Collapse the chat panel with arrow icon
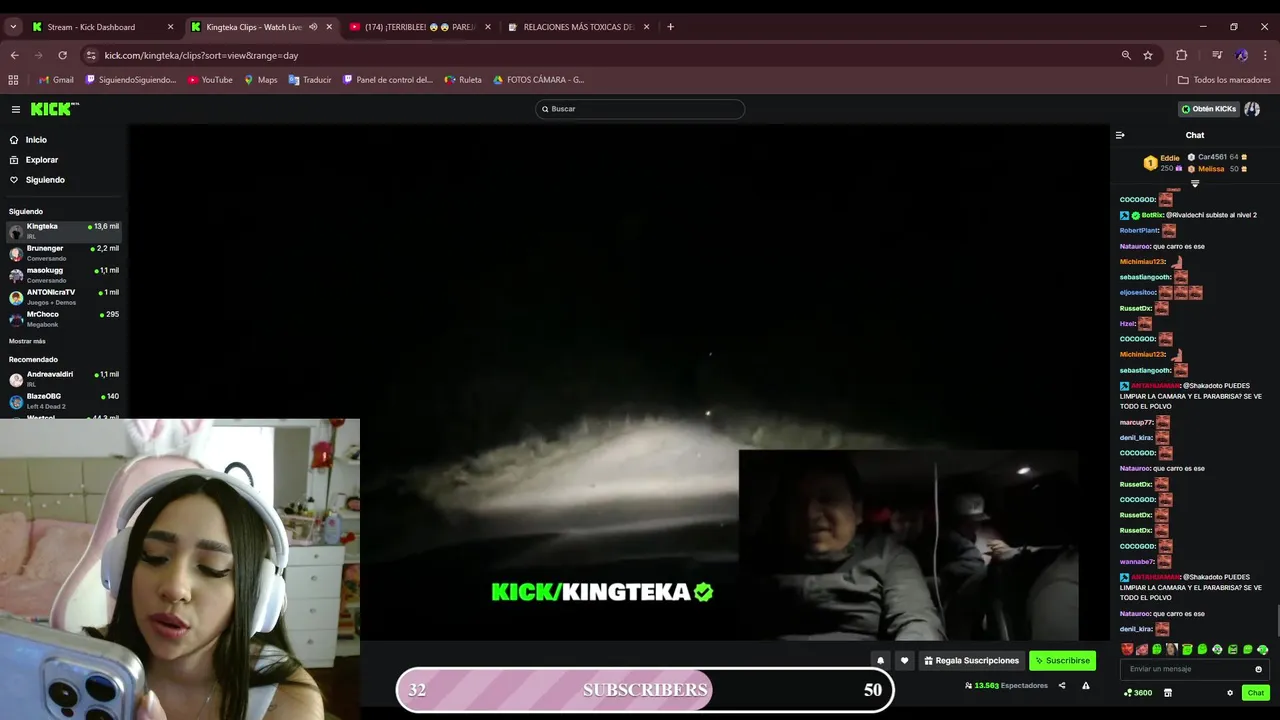The image size is (1280, 720). (x=1120, y=135)
